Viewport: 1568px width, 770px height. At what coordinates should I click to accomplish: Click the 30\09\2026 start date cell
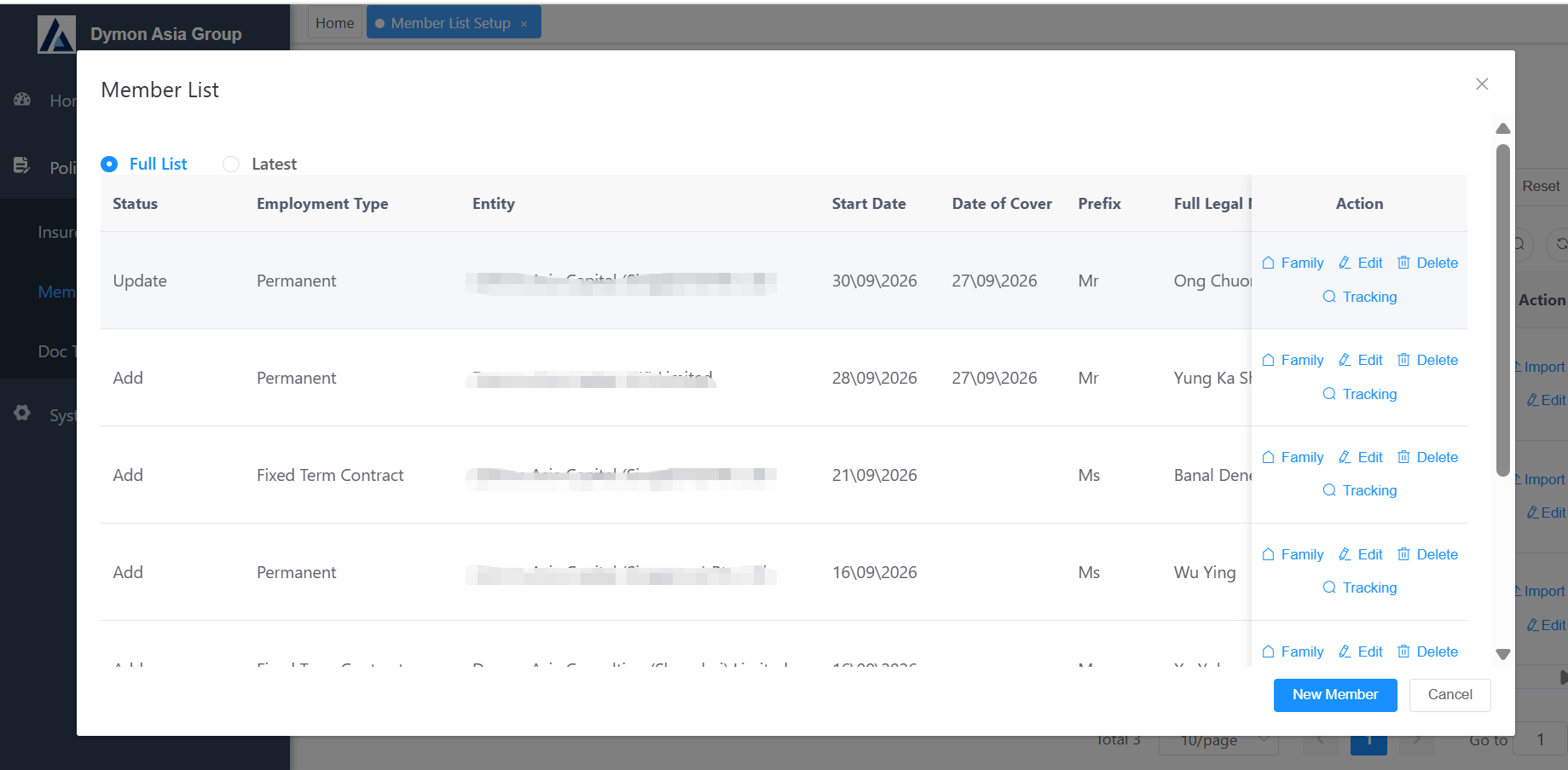click(875, 281)
